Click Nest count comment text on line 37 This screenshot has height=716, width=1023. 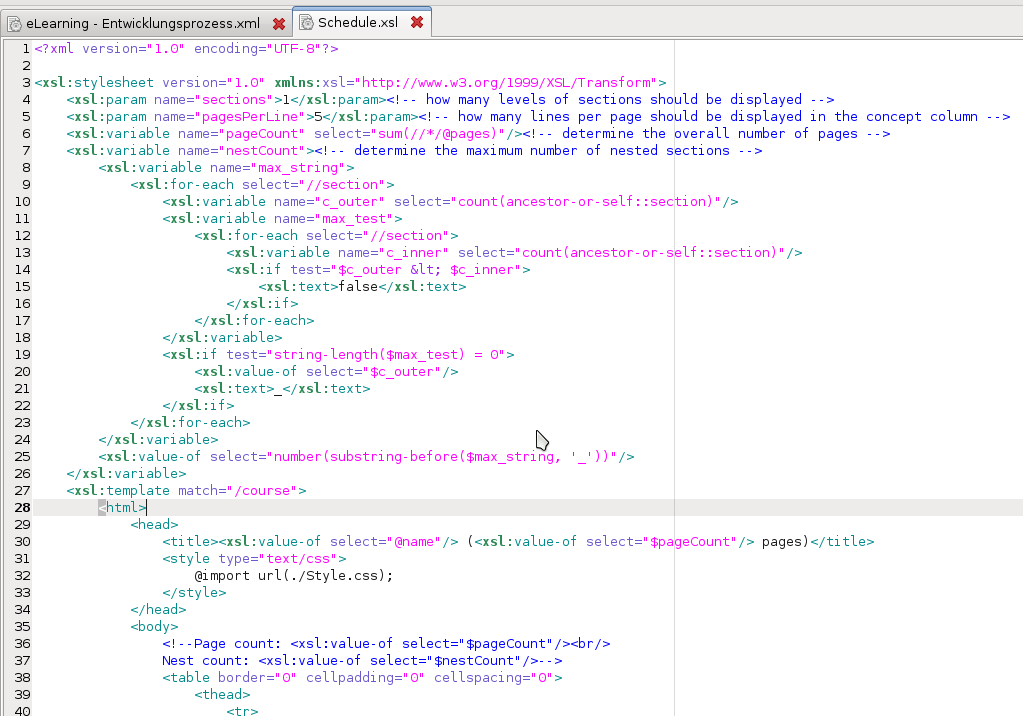[362, 660]
